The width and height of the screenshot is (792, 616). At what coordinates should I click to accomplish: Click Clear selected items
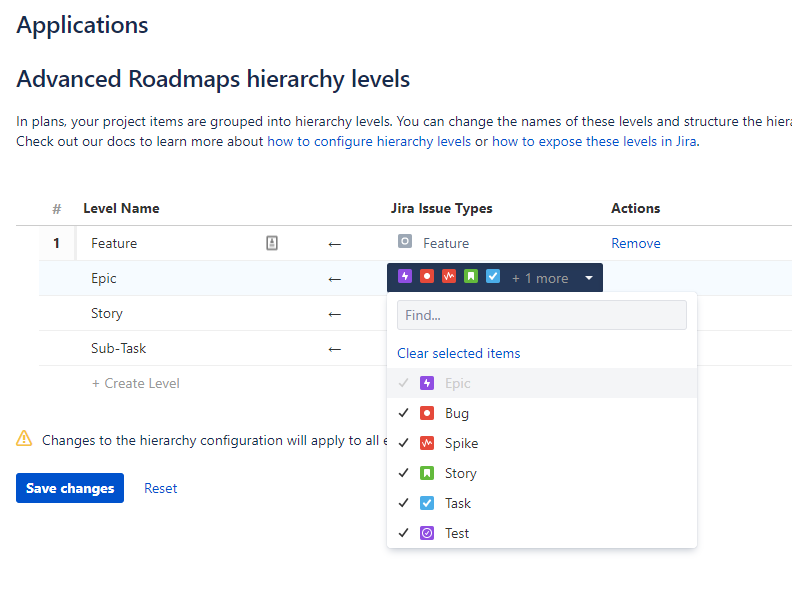(x=459, y=353)
